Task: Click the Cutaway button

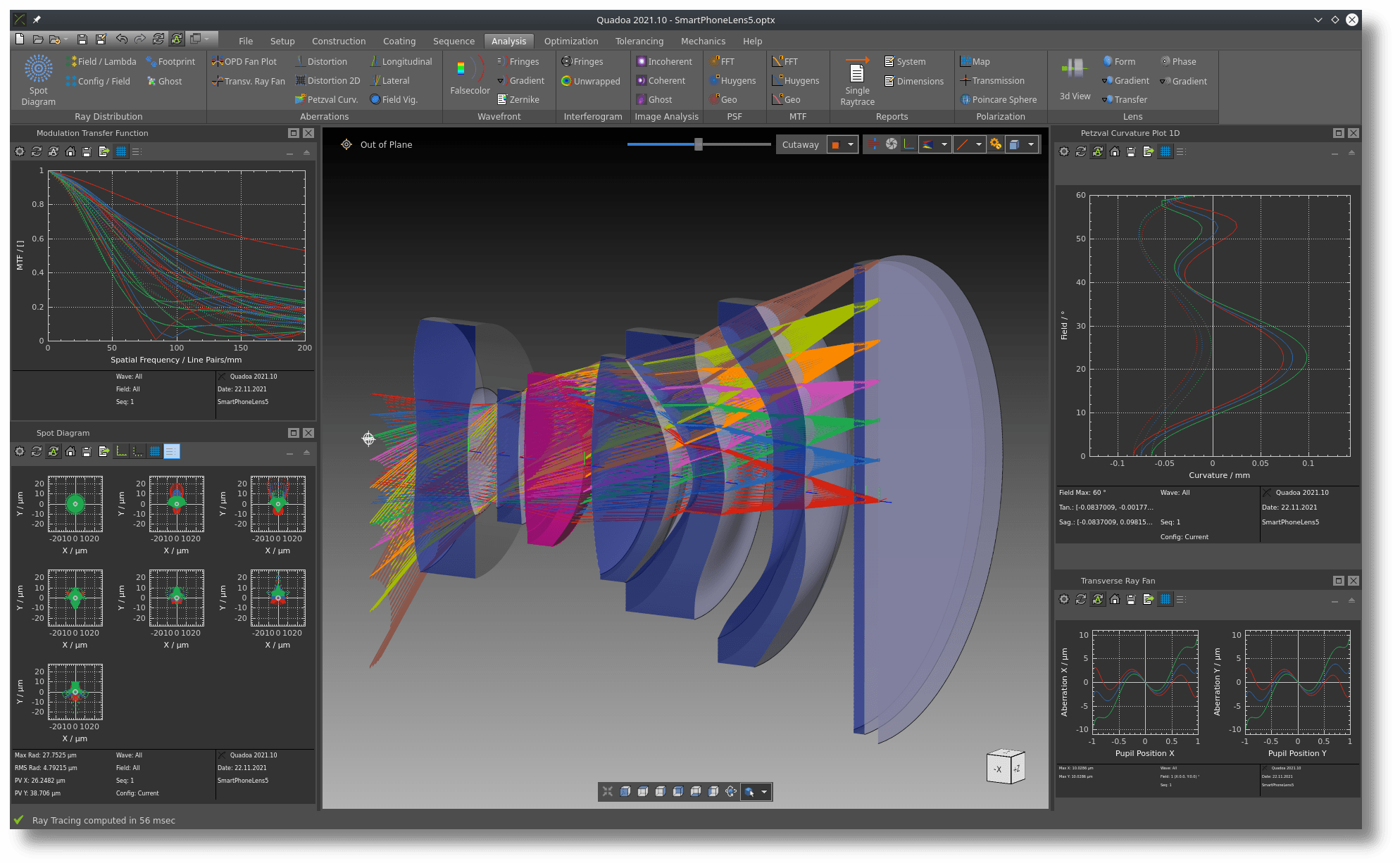Action: tap(801, 144)
